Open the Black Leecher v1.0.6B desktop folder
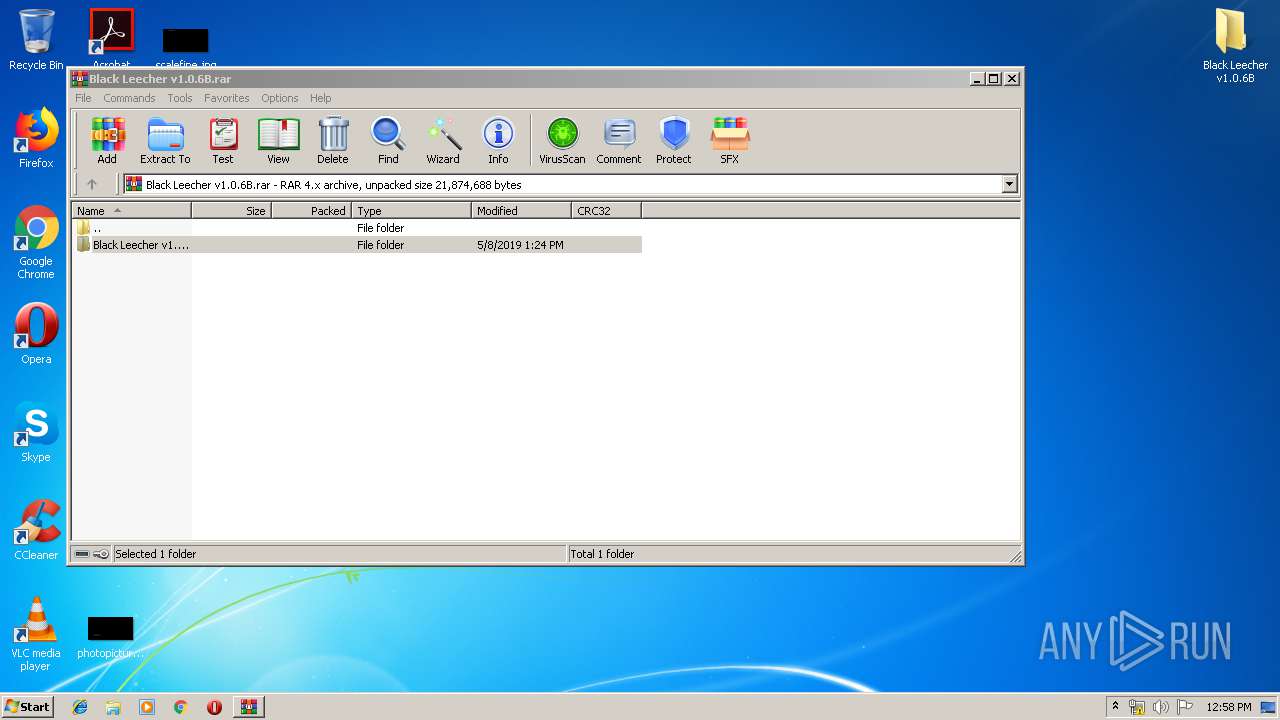Viewport: 1280px width, 720px height. (x=1235, y=45)
